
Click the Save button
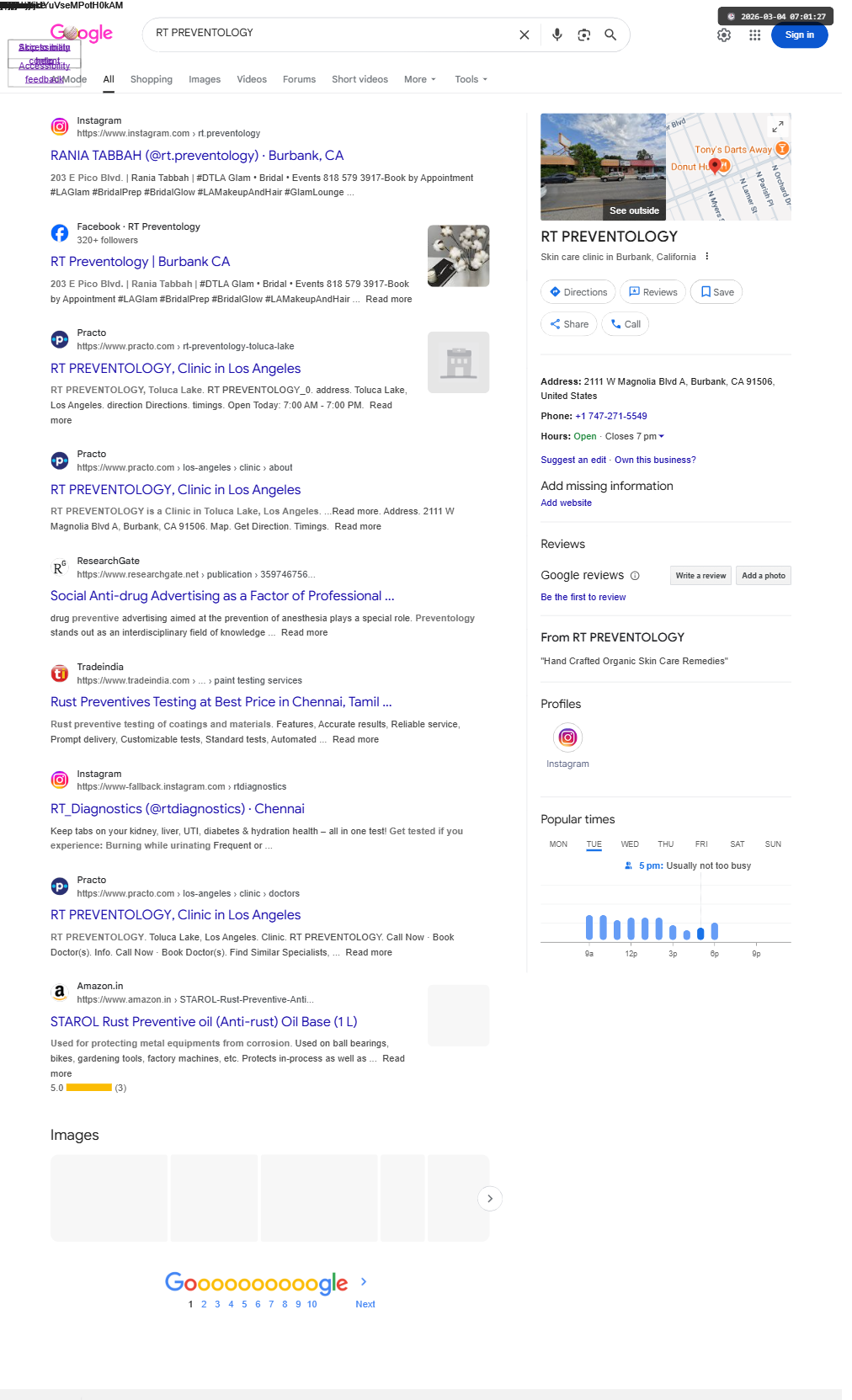[x=717, y=292]
